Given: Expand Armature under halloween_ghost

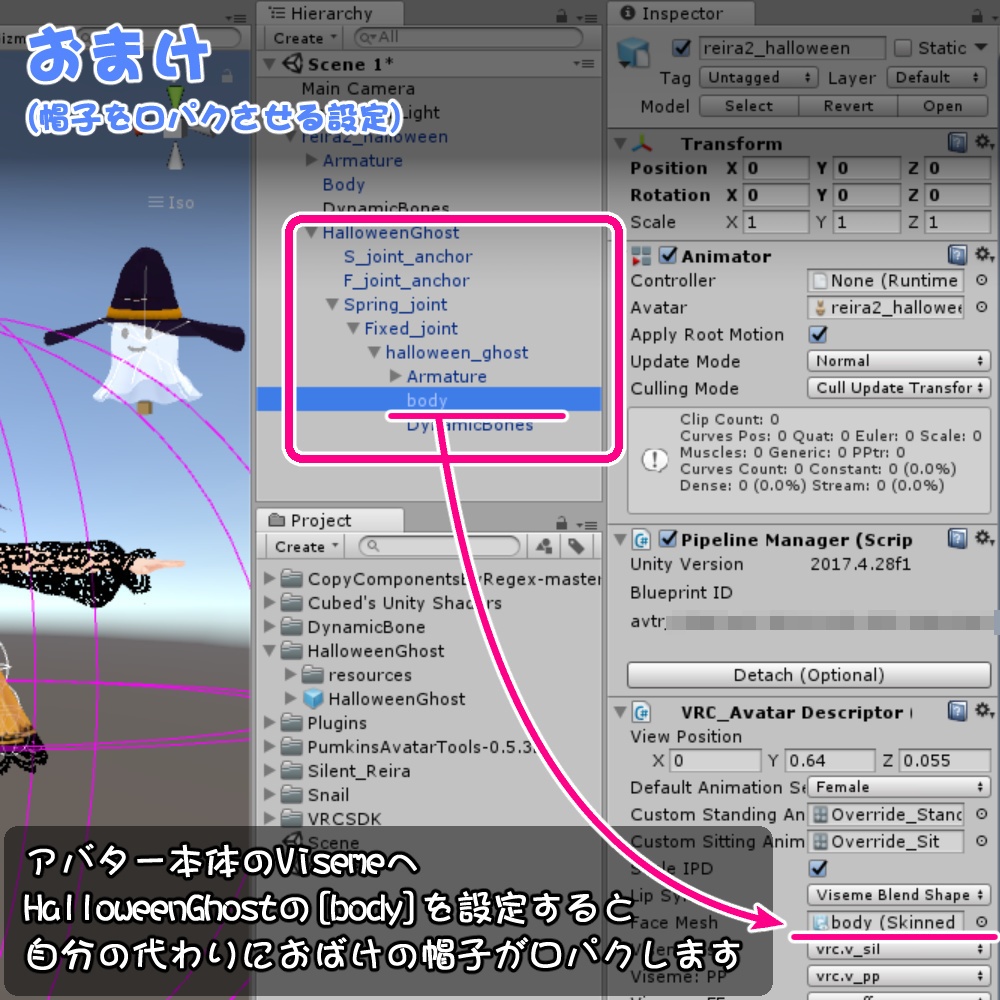Looking at the screenshot, I should pos(395,376).
